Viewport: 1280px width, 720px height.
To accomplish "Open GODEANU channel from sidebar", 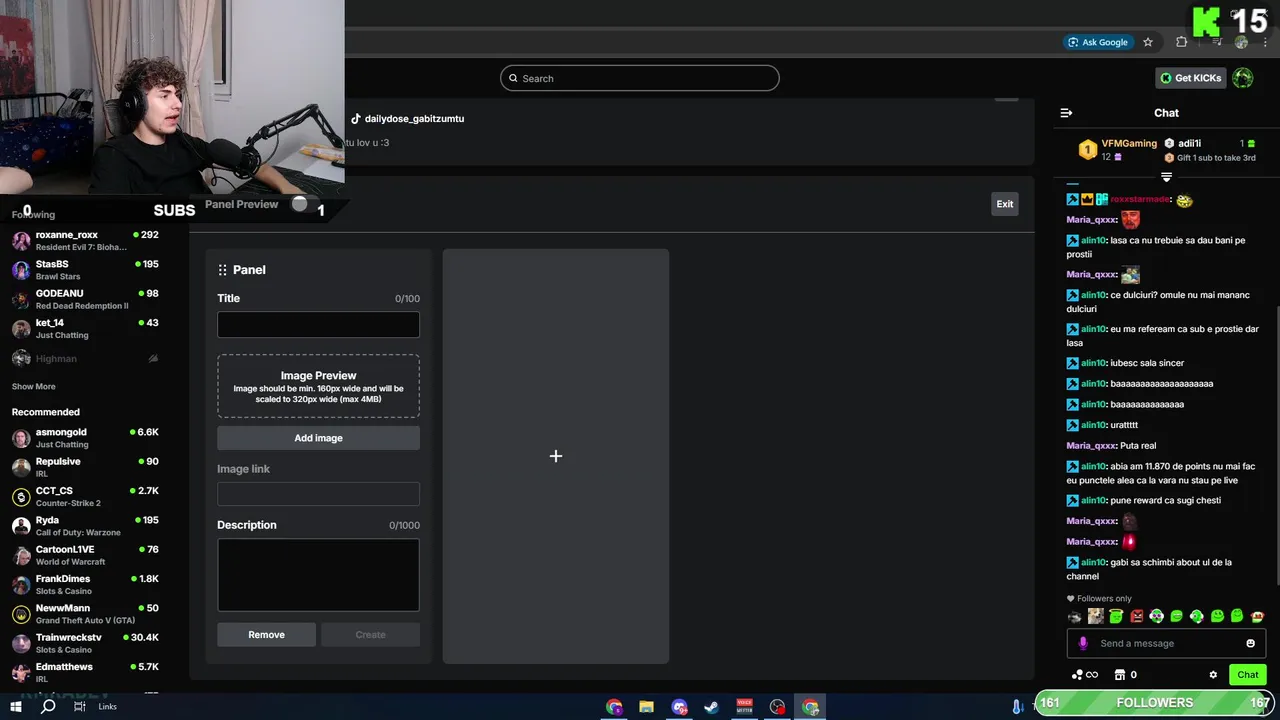I will coord(85,299).
